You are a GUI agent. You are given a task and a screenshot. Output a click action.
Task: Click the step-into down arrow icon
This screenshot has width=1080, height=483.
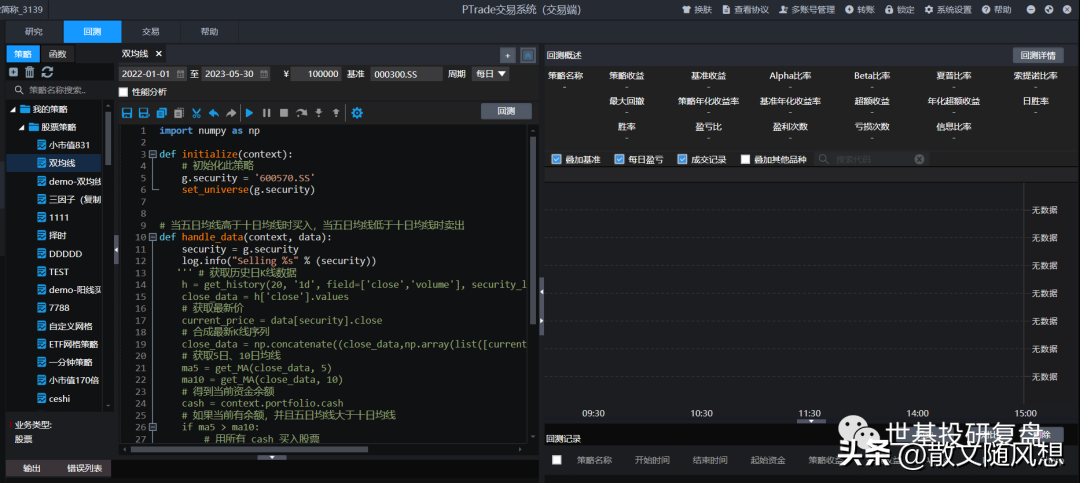[x=318, y=113]
